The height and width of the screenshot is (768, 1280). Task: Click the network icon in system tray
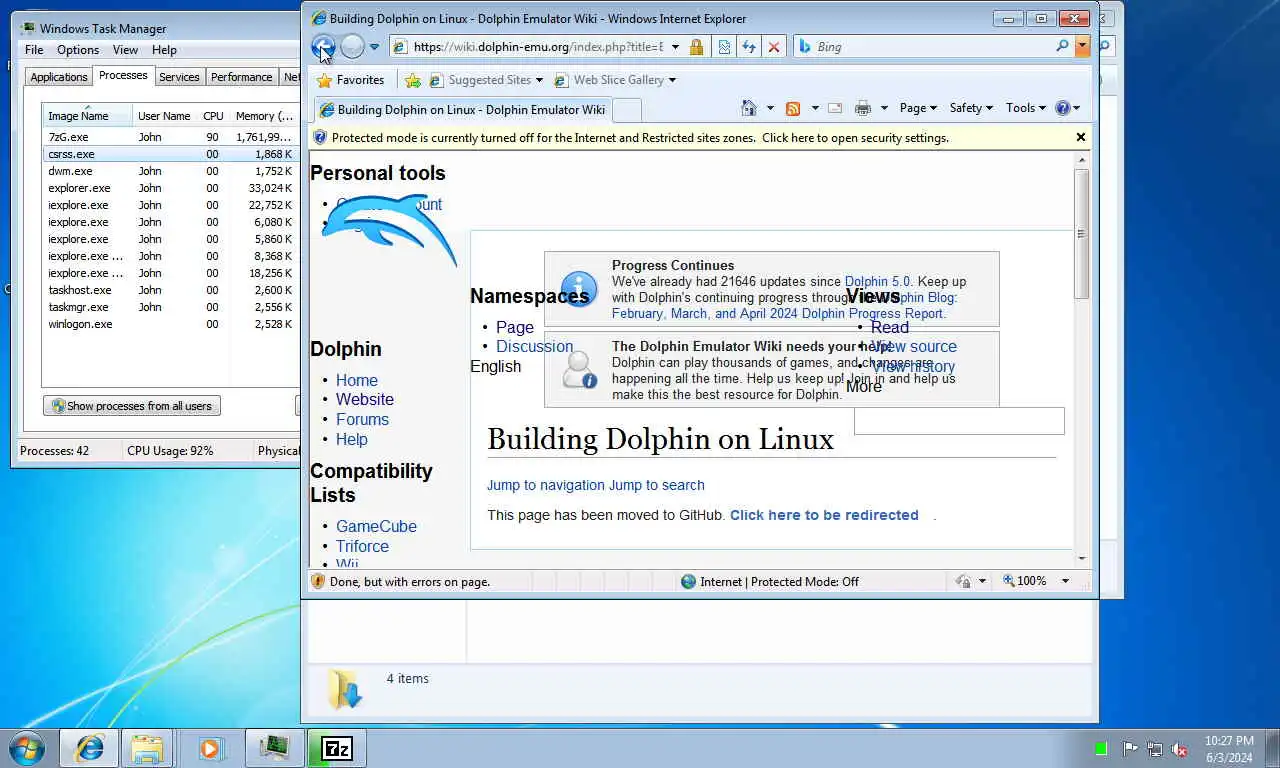point(1155,749)
